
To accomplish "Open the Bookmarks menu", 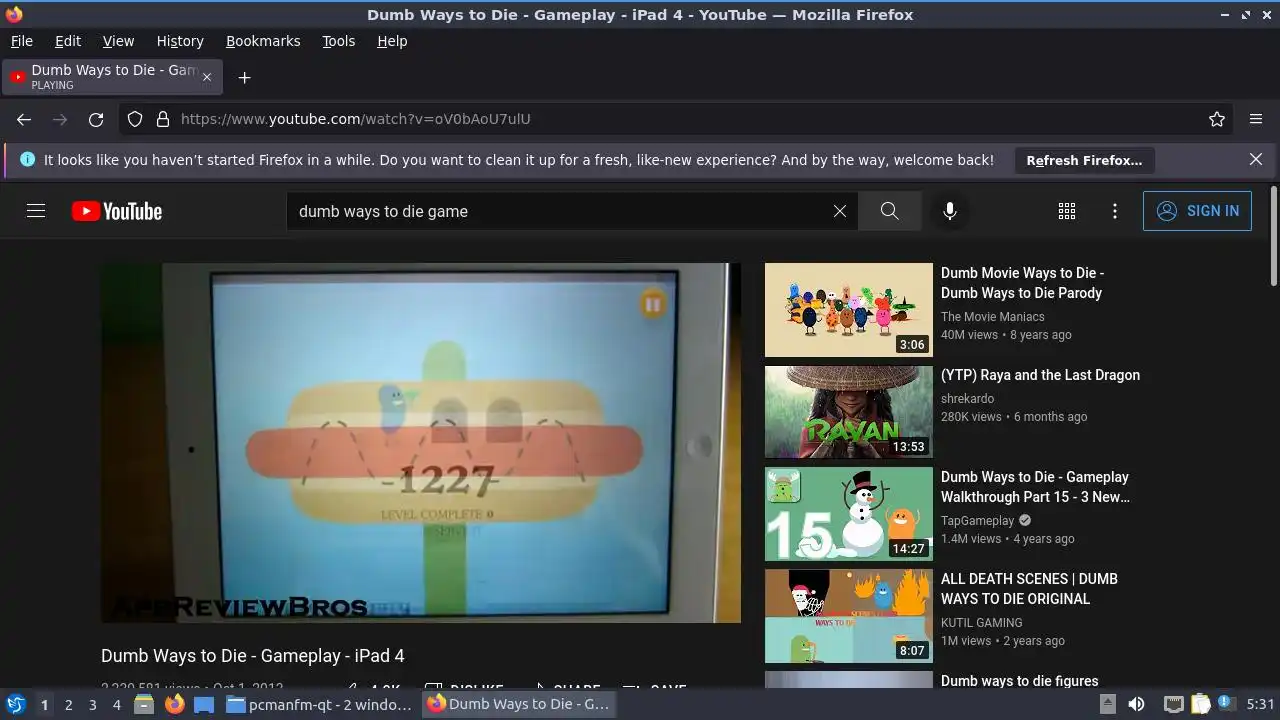I will click(263, 41).
